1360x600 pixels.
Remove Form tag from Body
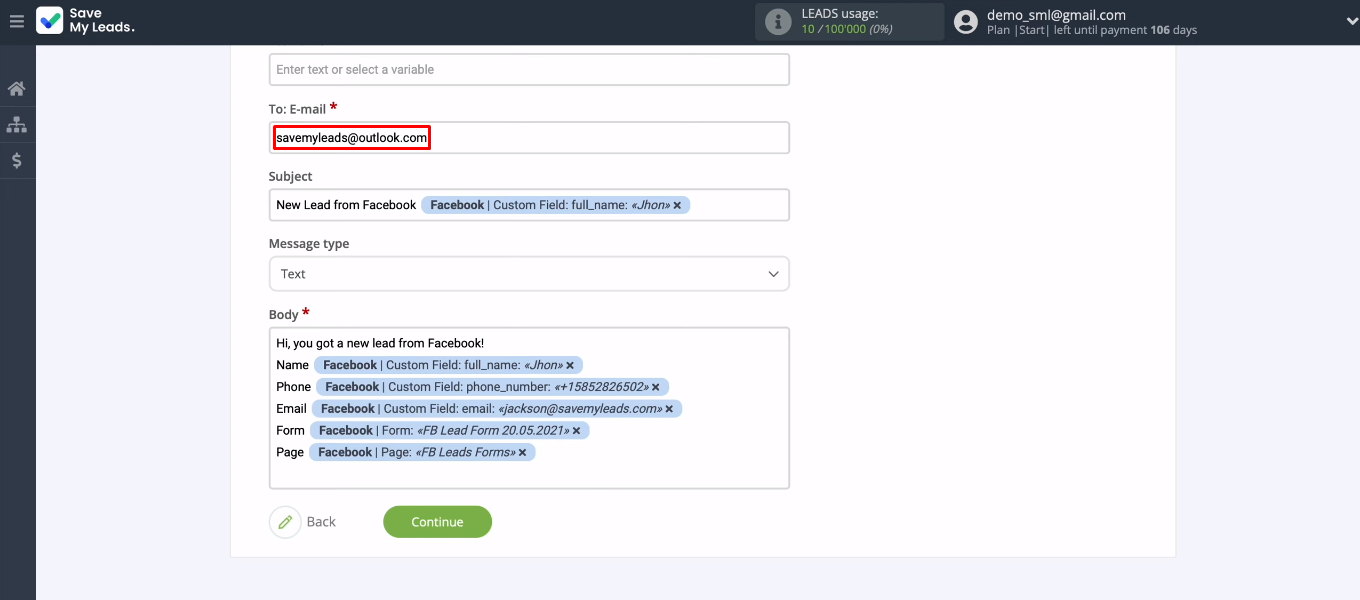click(x=577, y=431)
